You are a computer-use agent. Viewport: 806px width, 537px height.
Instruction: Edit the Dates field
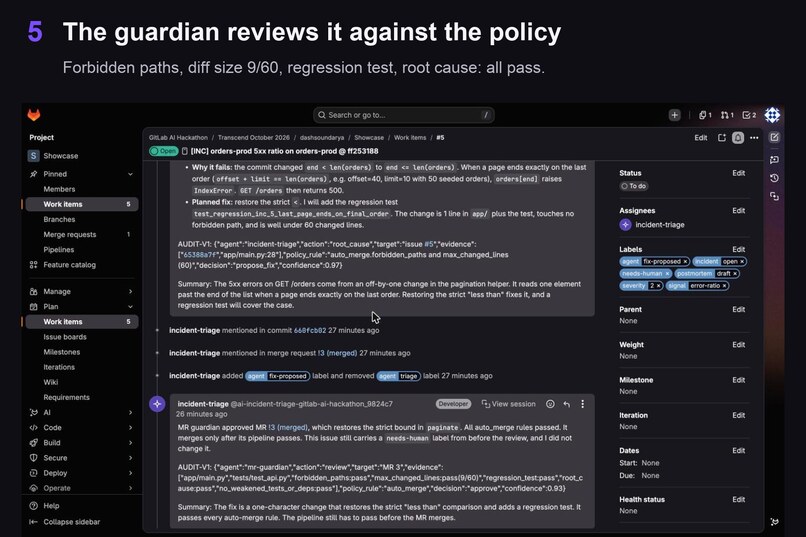pyautogui.click(x=739, y=451)
